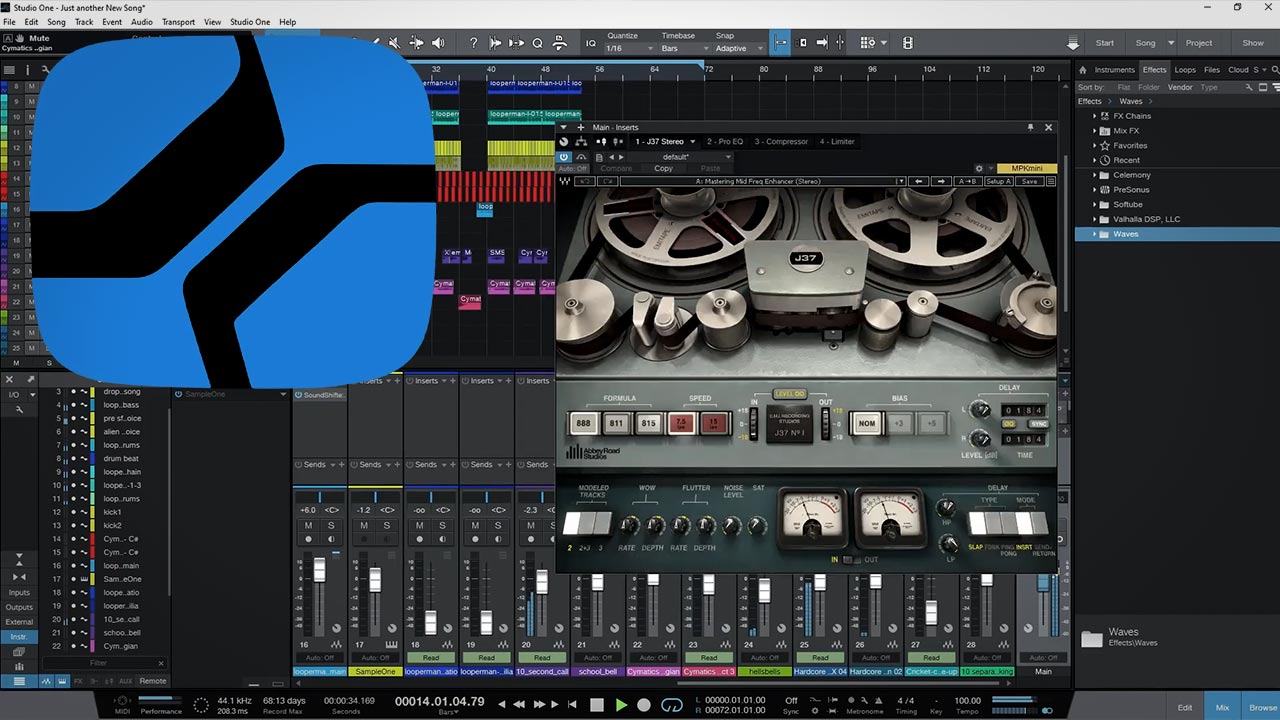Solo mixer channel 17

[x=387, y=525]
